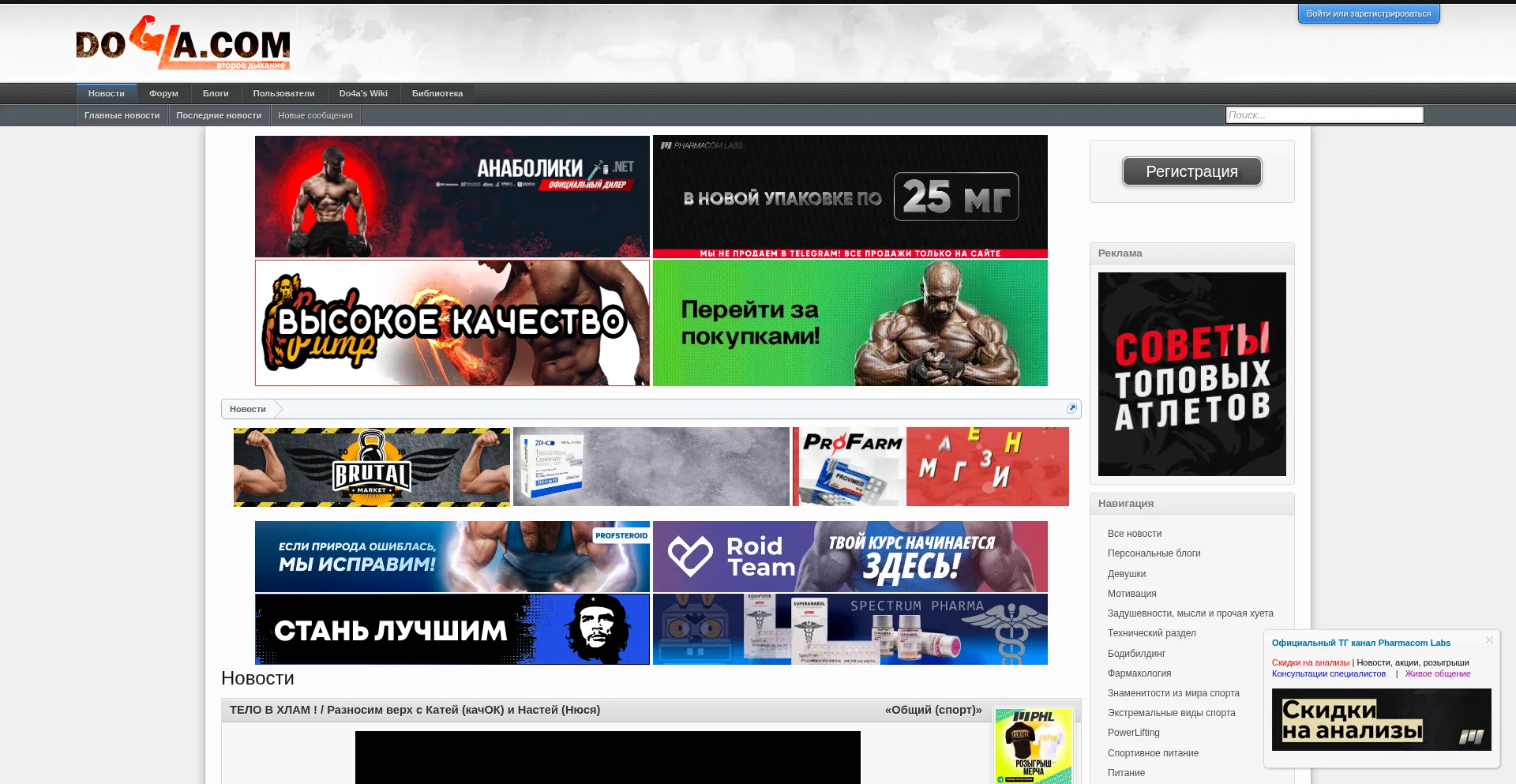Open the Высокое качество Pump banner
Screen dimensions: 1516x784
(452, 323)
